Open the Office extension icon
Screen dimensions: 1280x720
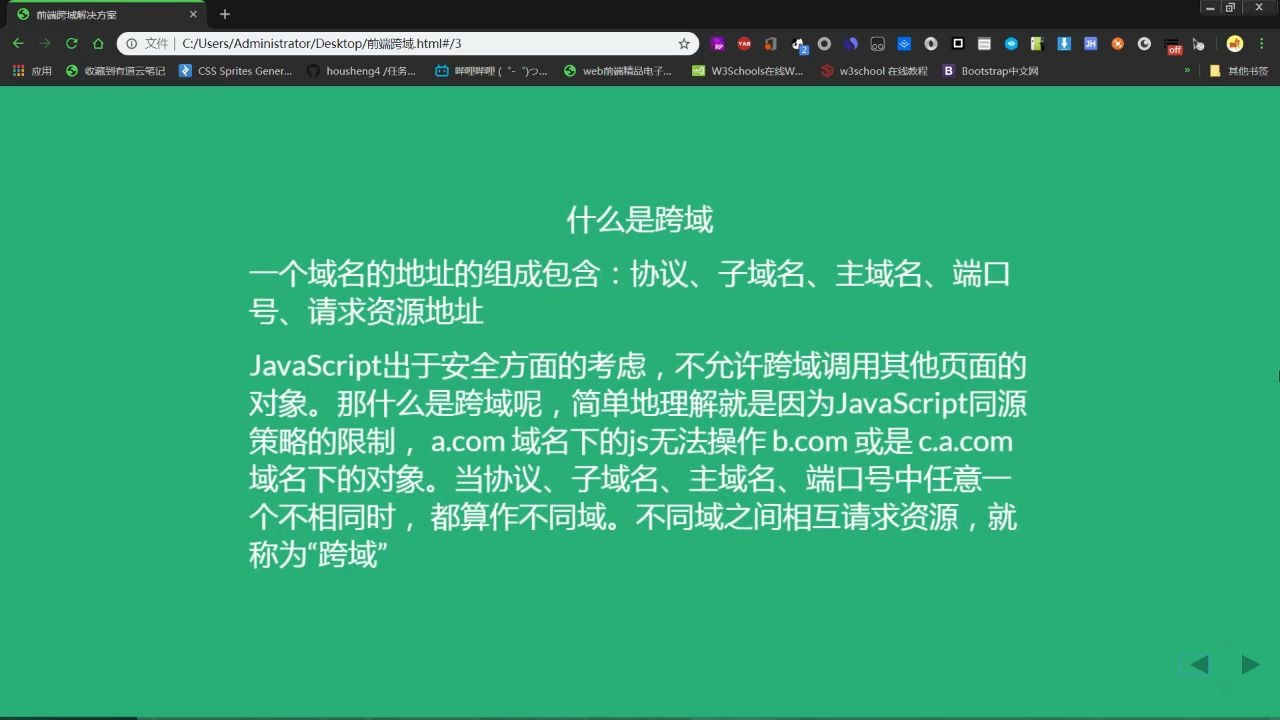click(x=770, y=44)
